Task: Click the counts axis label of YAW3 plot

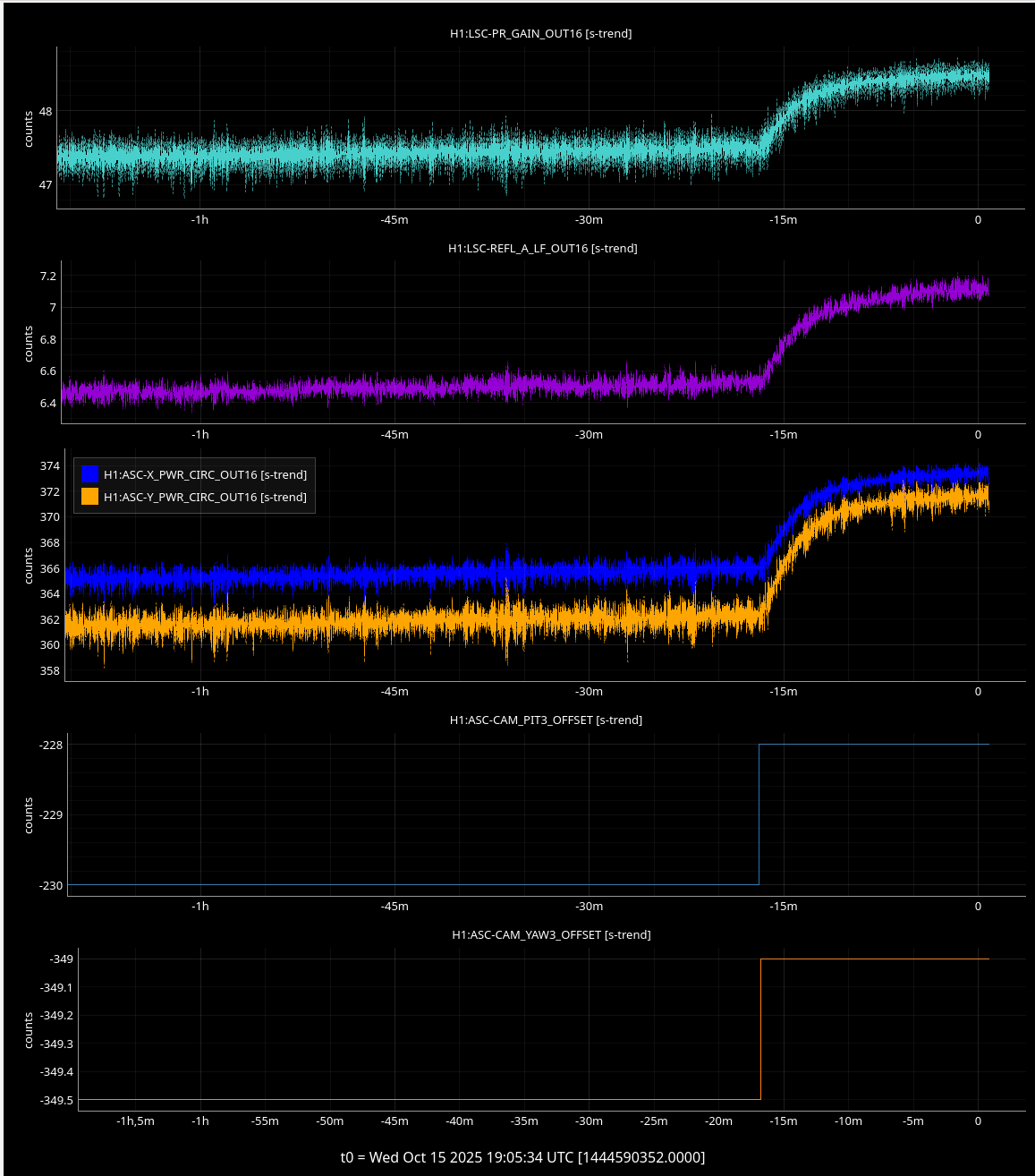Action: 29,1029
